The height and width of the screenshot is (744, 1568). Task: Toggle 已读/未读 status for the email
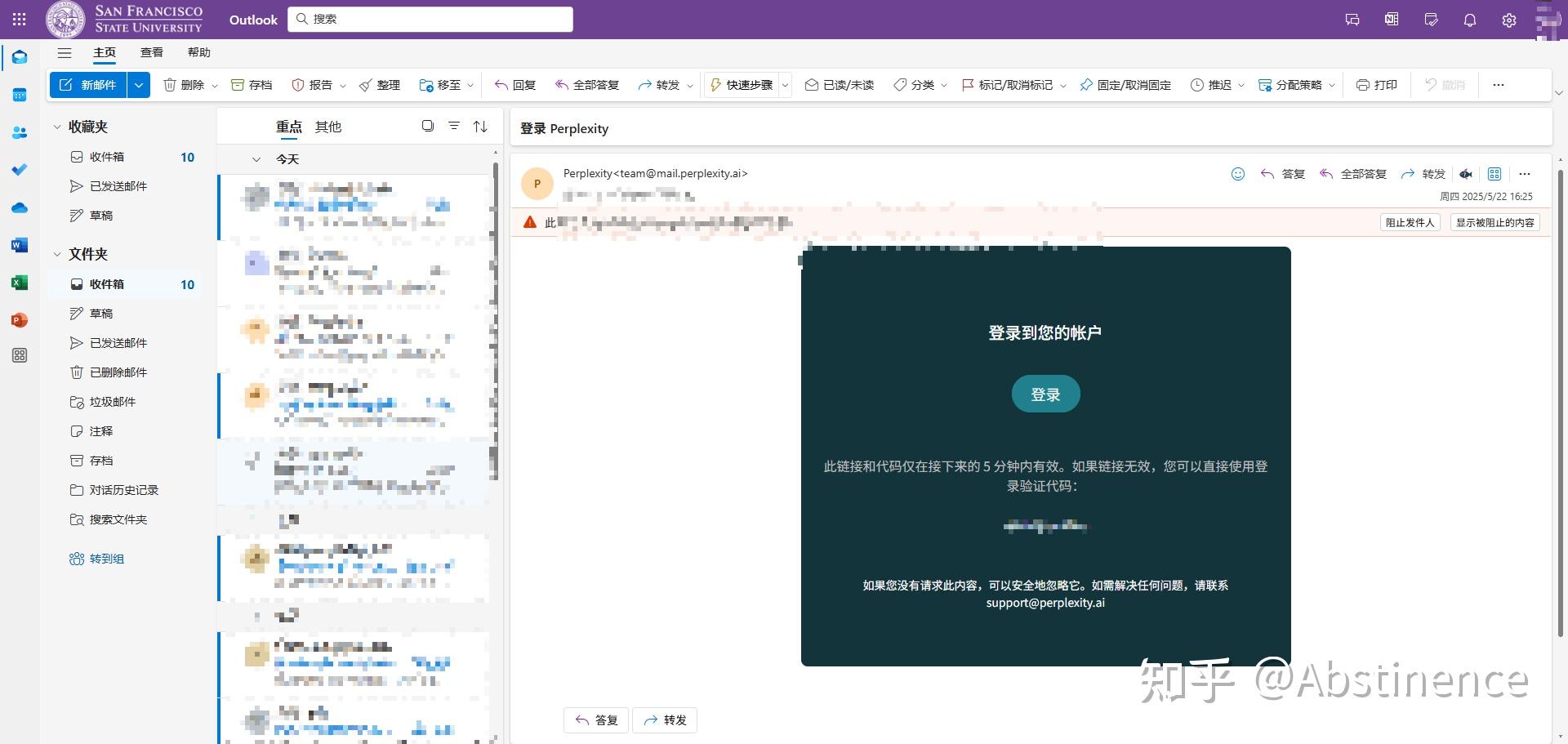(x=839, y=84)
